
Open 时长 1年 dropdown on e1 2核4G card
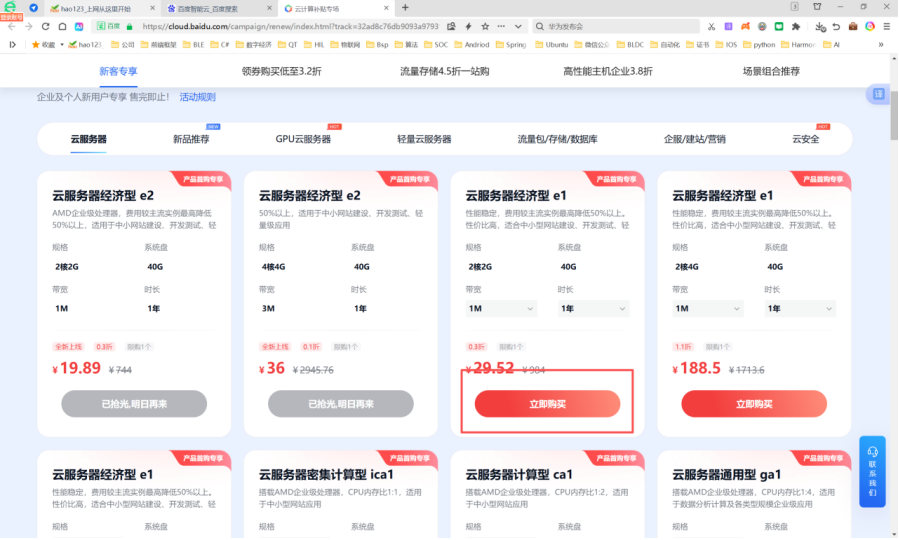800,308
